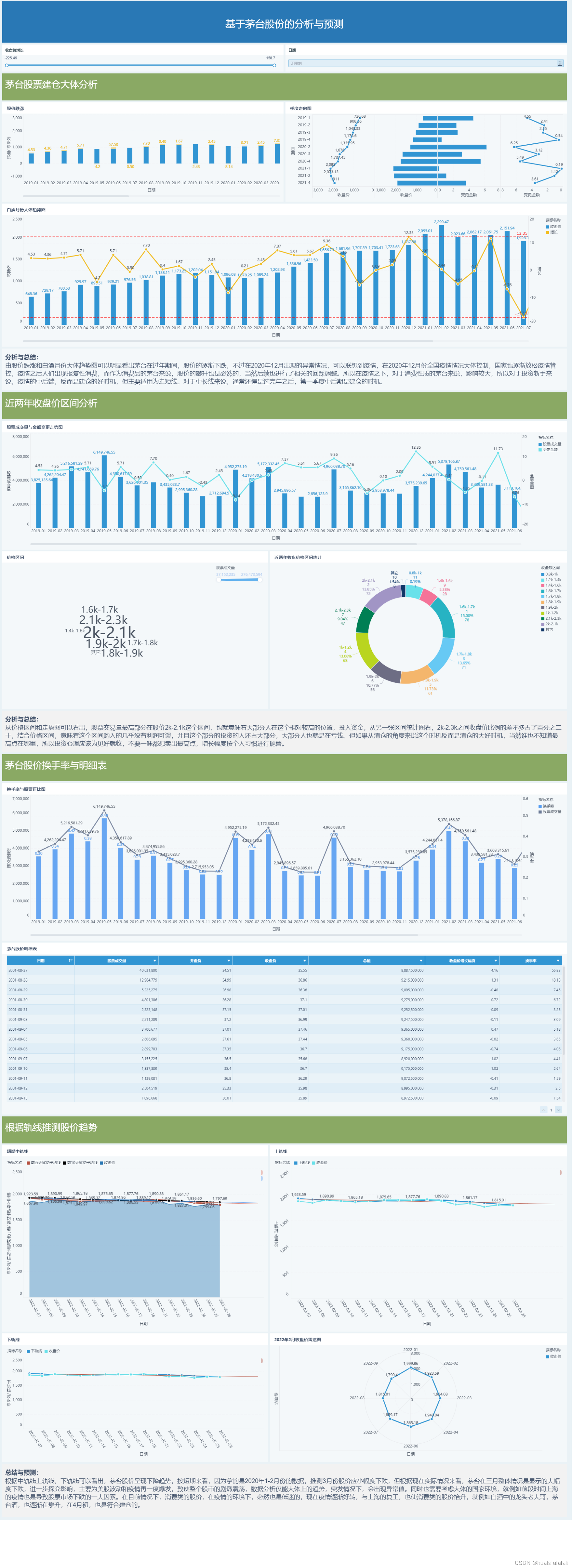The width and height of the screenshot is (573, 1568).
Task: Toggle 收盘价 legend in 白酒月份大体趋势图
Action: tap(554, 226)
